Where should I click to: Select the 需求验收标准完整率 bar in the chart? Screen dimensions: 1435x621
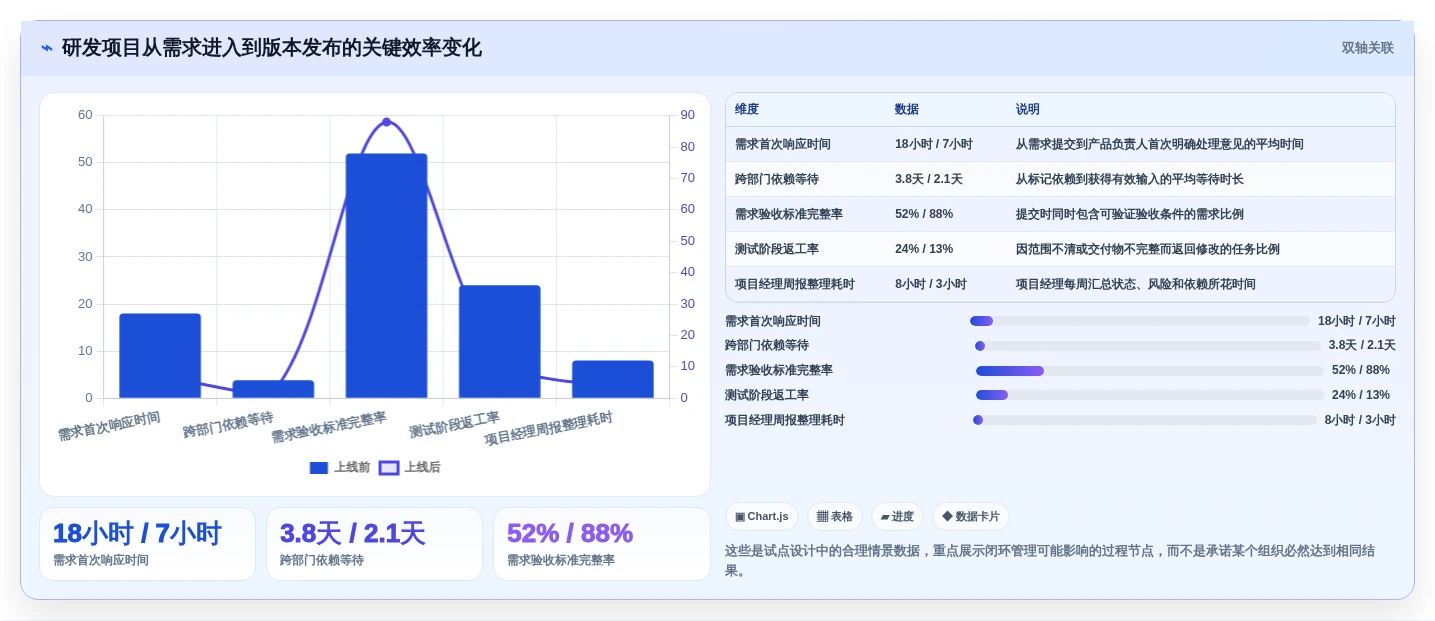pyautogui.click(x=386, y=276)
